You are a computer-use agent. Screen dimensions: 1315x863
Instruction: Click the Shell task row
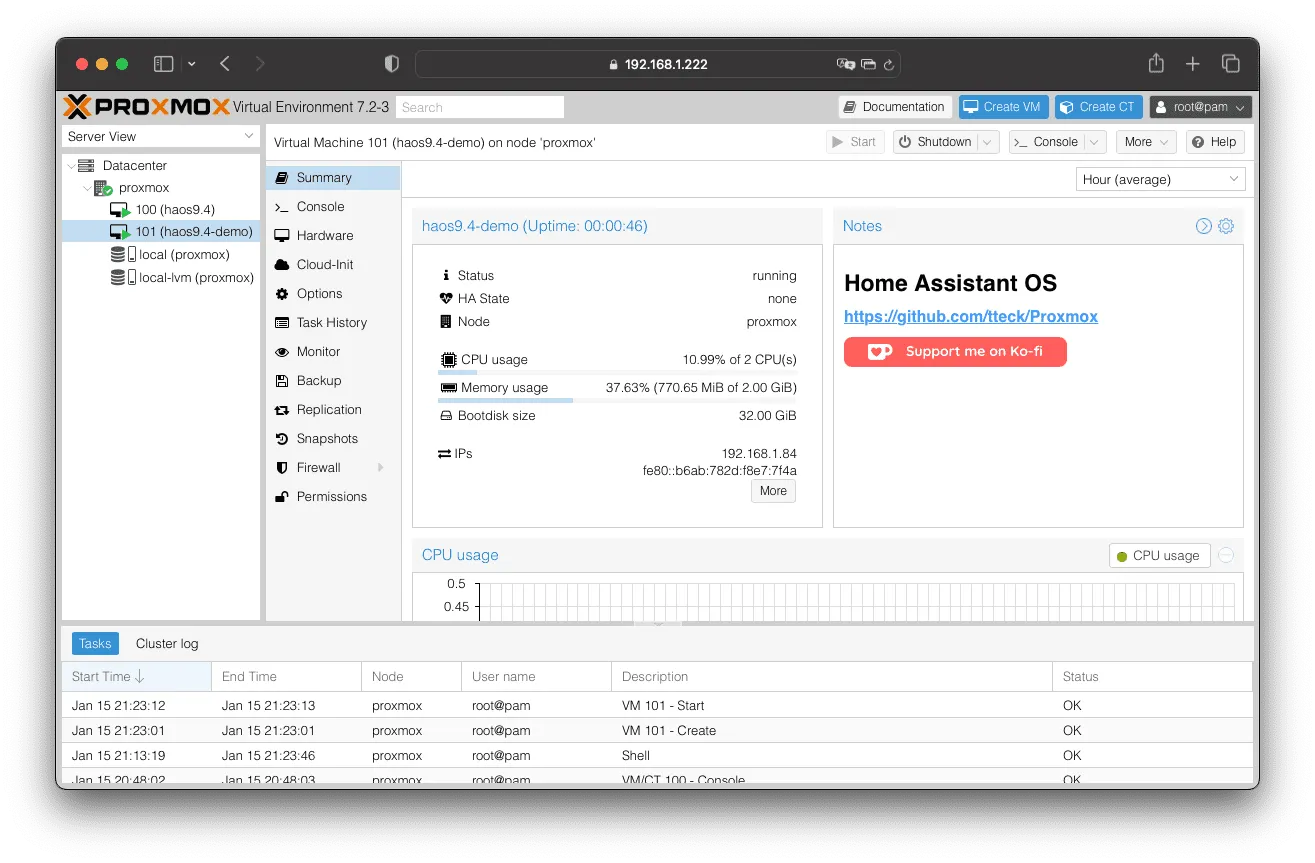(657, 756)
